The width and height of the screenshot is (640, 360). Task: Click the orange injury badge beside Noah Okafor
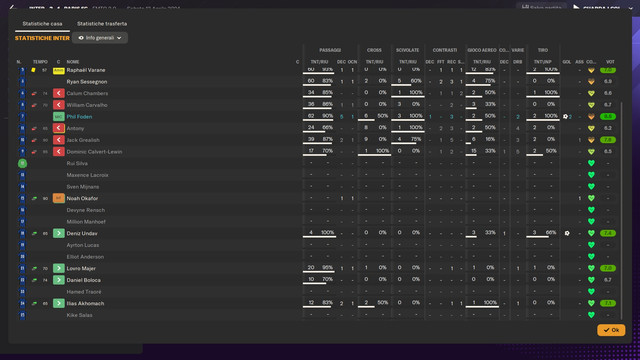59,198
